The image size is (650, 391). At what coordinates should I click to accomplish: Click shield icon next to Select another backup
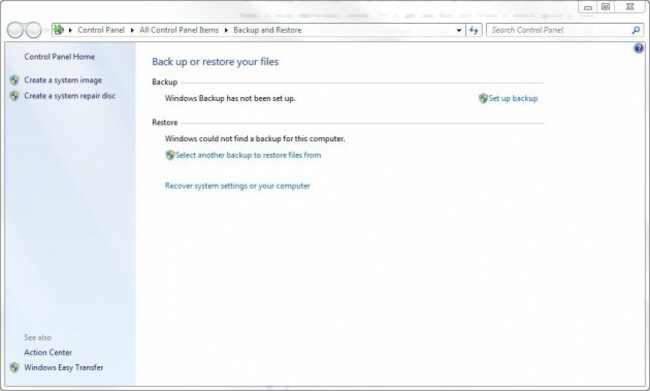[x=170, y=155]
